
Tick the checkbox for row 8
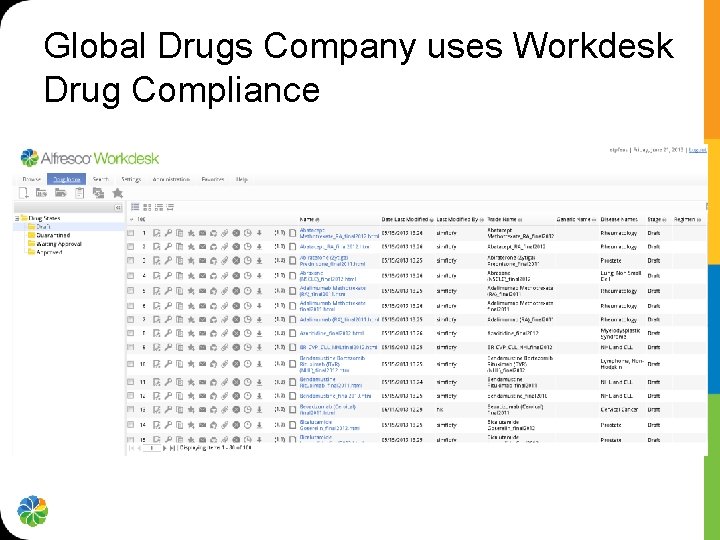131,333
